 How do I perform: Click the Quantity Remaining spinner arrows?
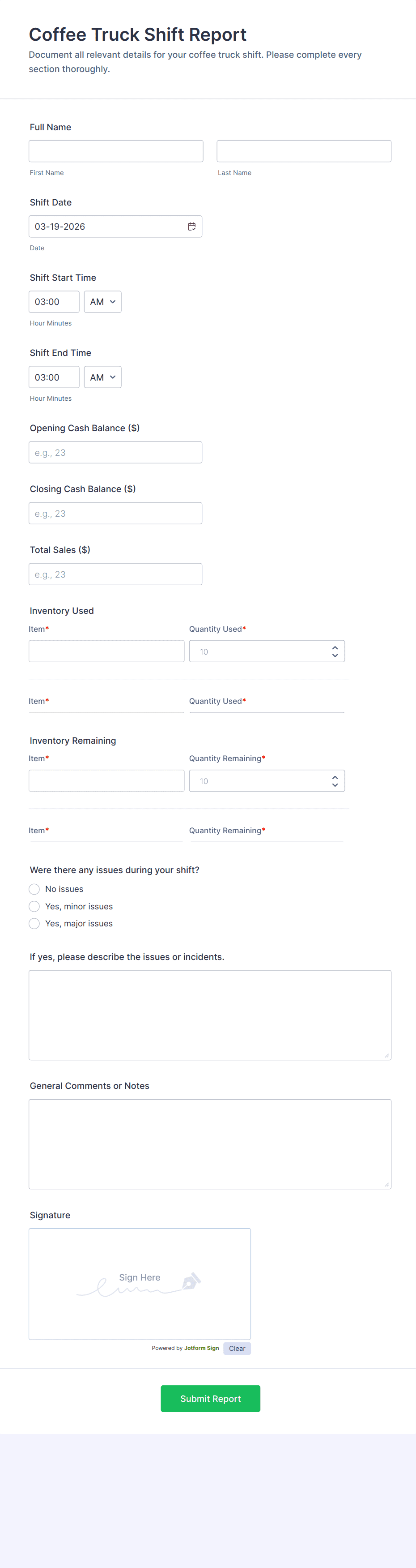coord(335,781)
